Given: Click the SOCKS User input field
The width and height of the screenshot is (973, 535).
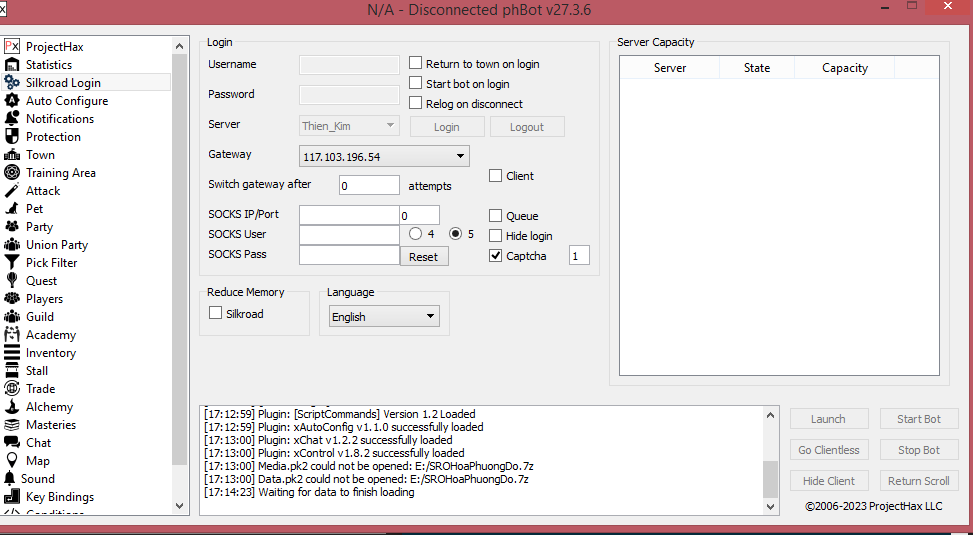Looking at the screenshot, I should click(x=349, y=235).
